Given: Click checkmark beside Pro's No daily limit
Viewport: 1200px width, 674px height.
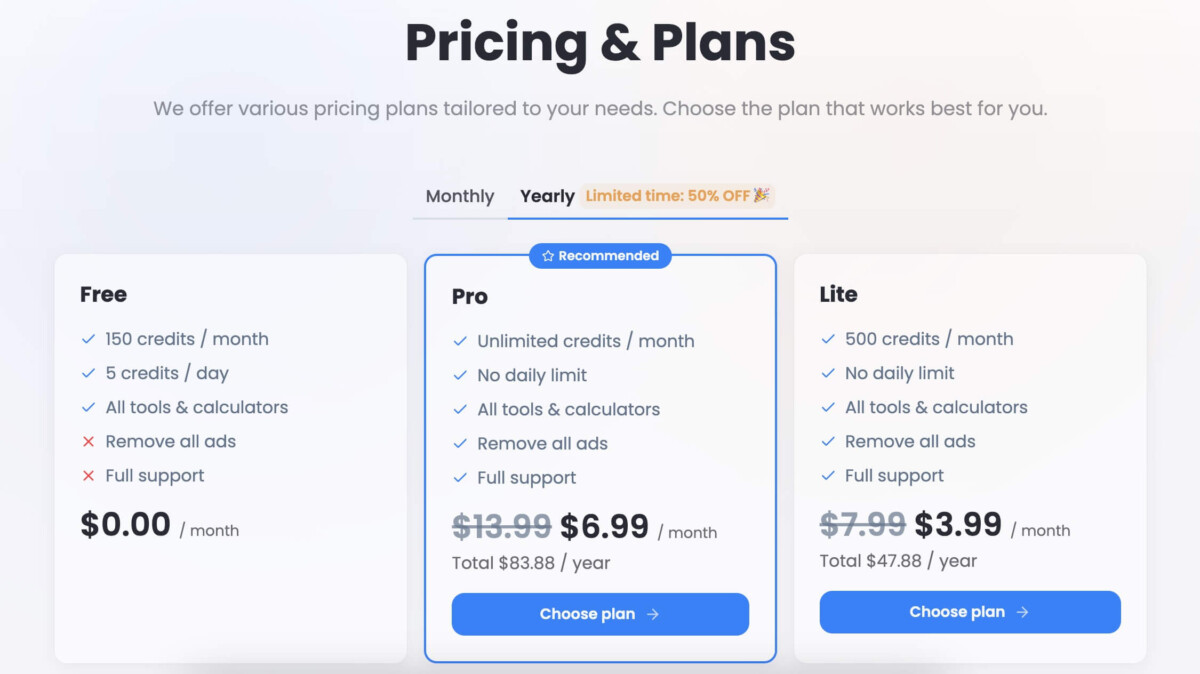Looking at the screenshot, I should (x=460, y=375).
